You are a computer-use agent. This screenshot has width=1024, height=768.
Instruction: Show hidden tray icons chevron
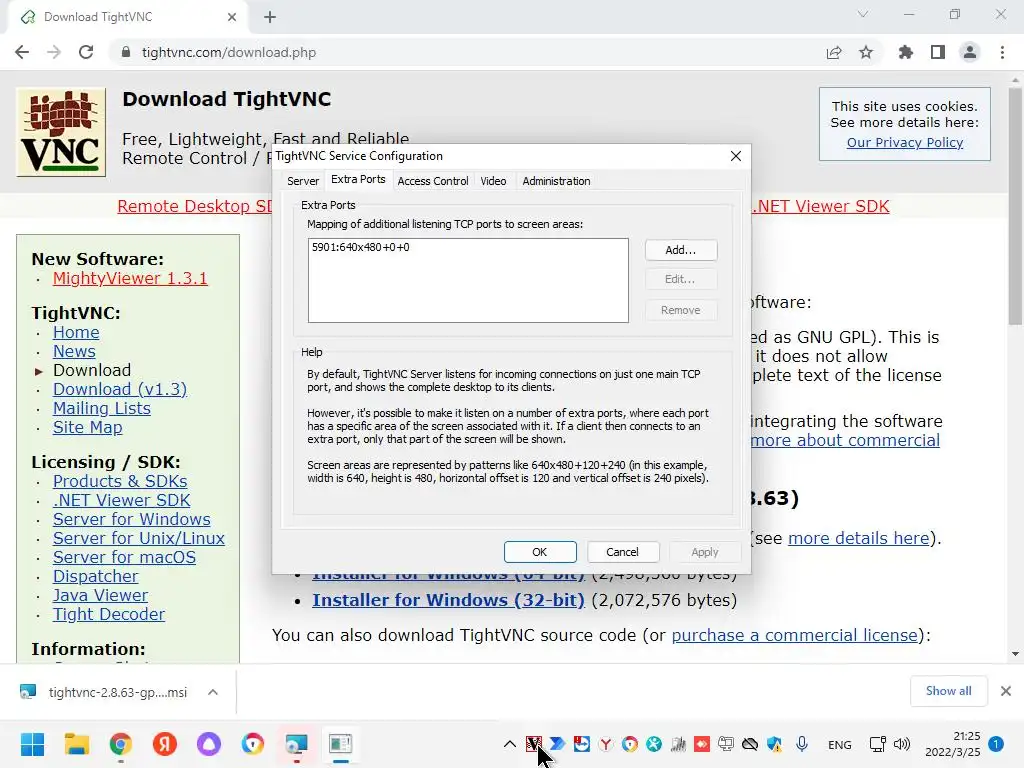(509, 744)
